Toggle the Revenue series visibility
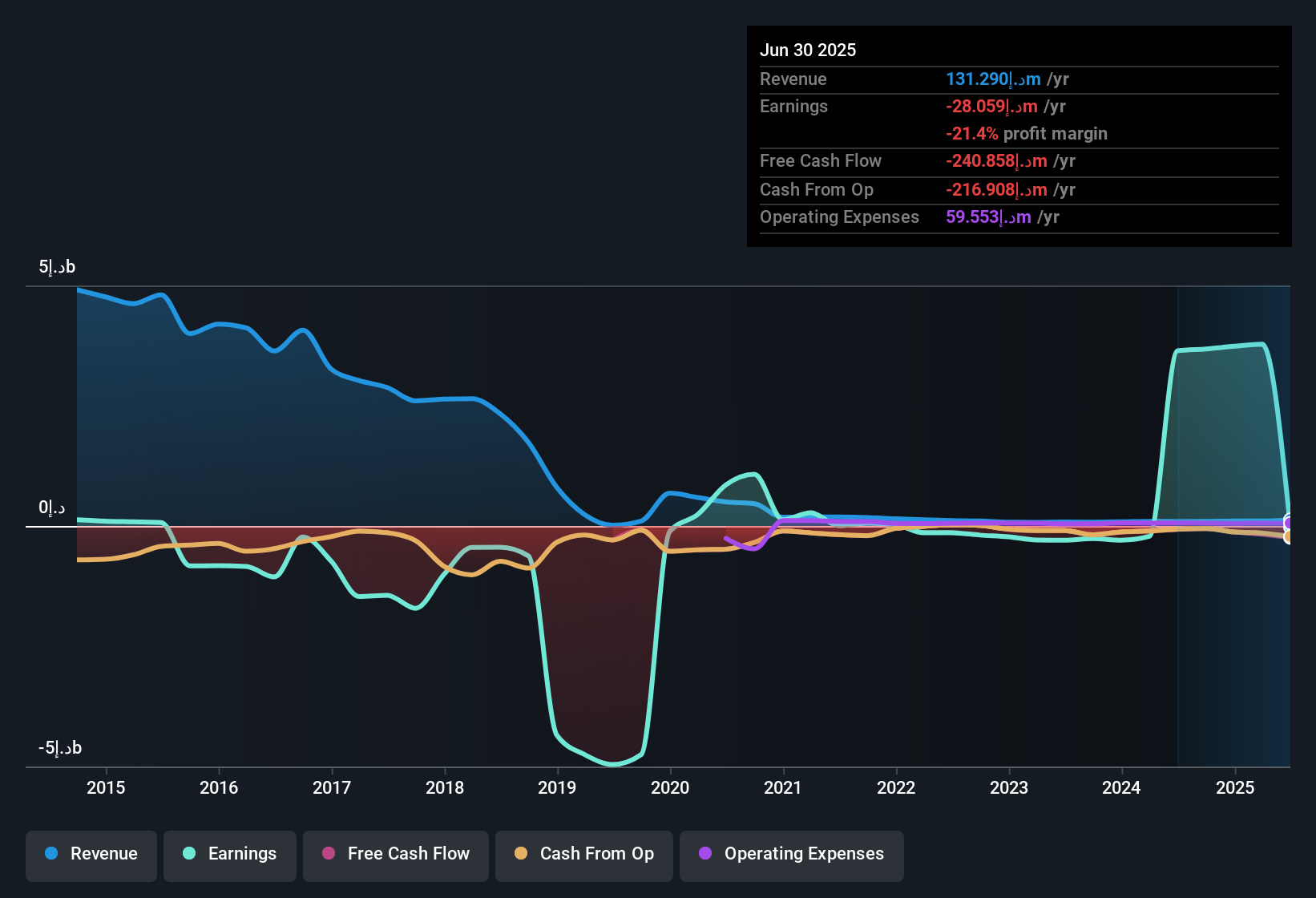This screenshot has height=898, width=1316. [91, 854]
